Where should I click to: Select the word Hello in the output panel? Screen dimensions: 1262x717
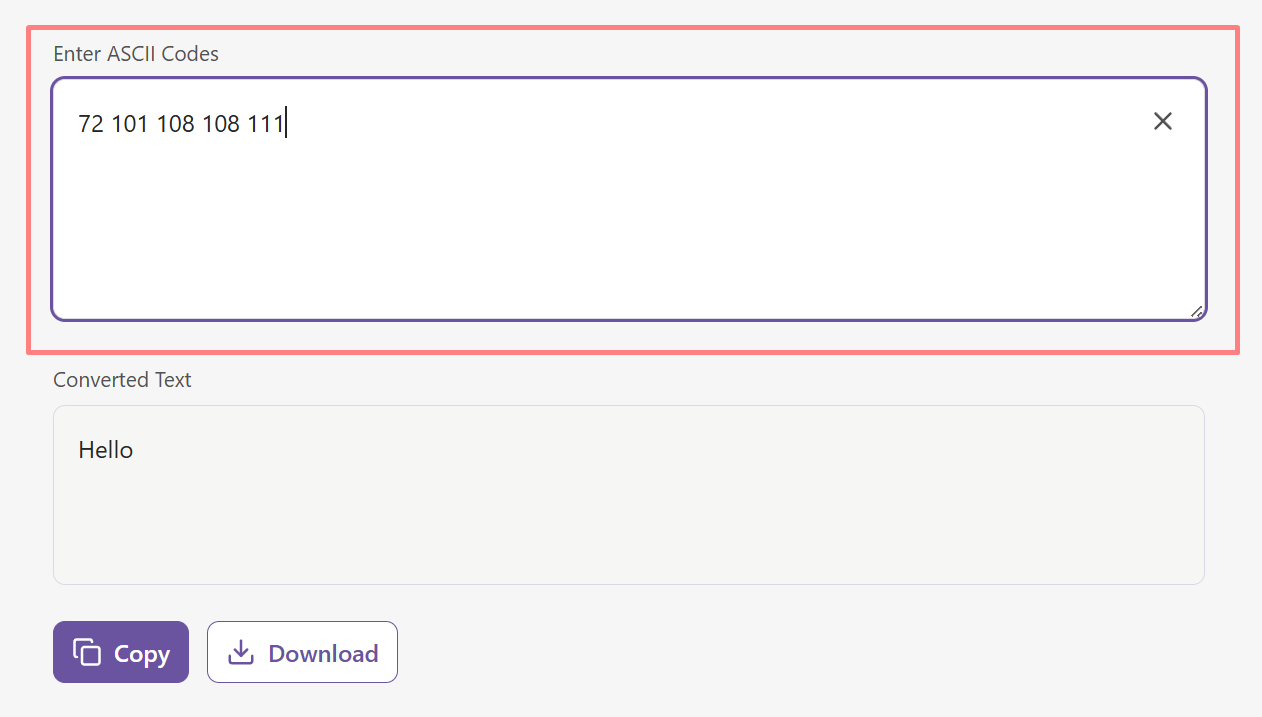[105, 449]
